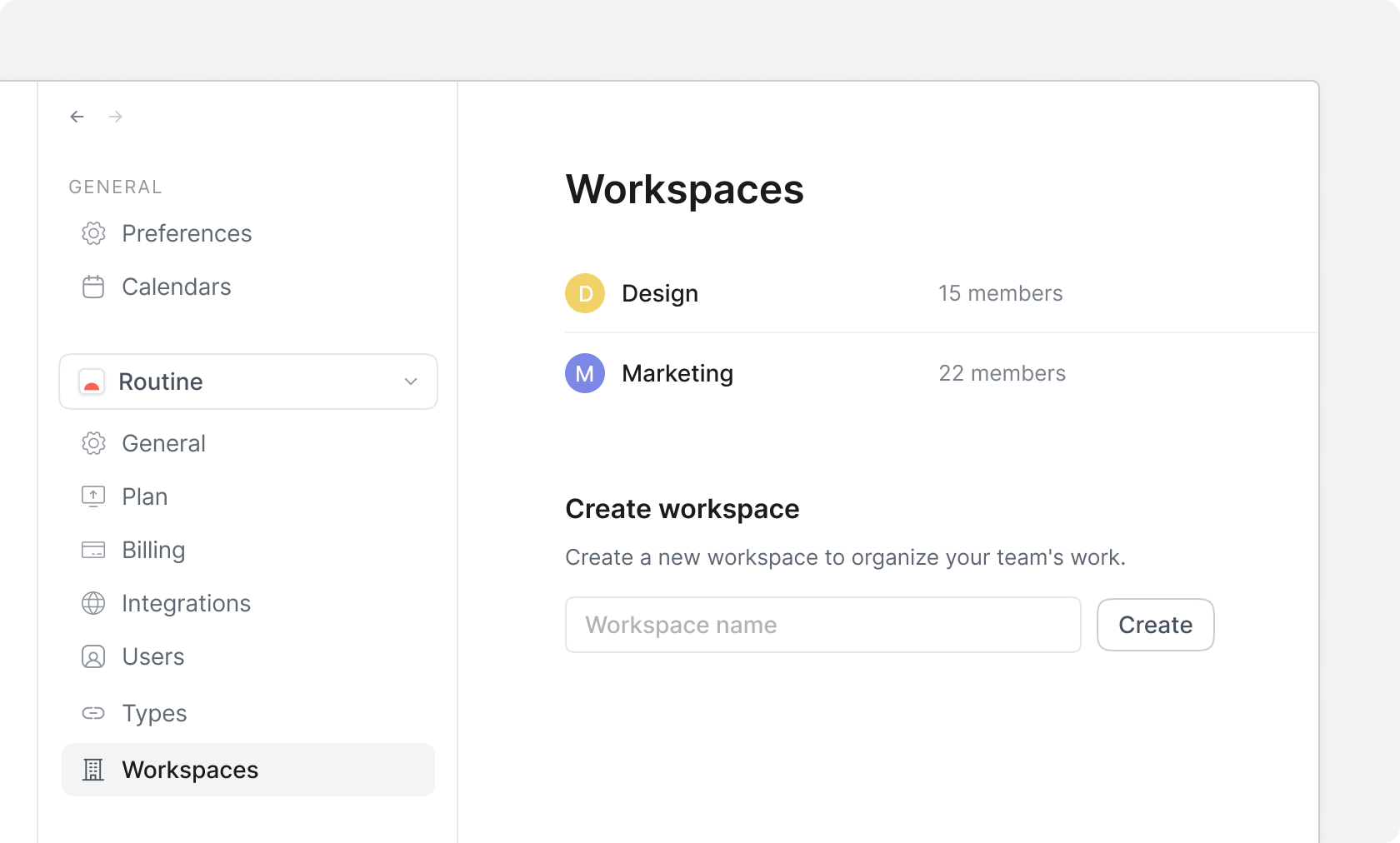
Task: Open the Marketing workspace
Action: (x=677, y=373)
